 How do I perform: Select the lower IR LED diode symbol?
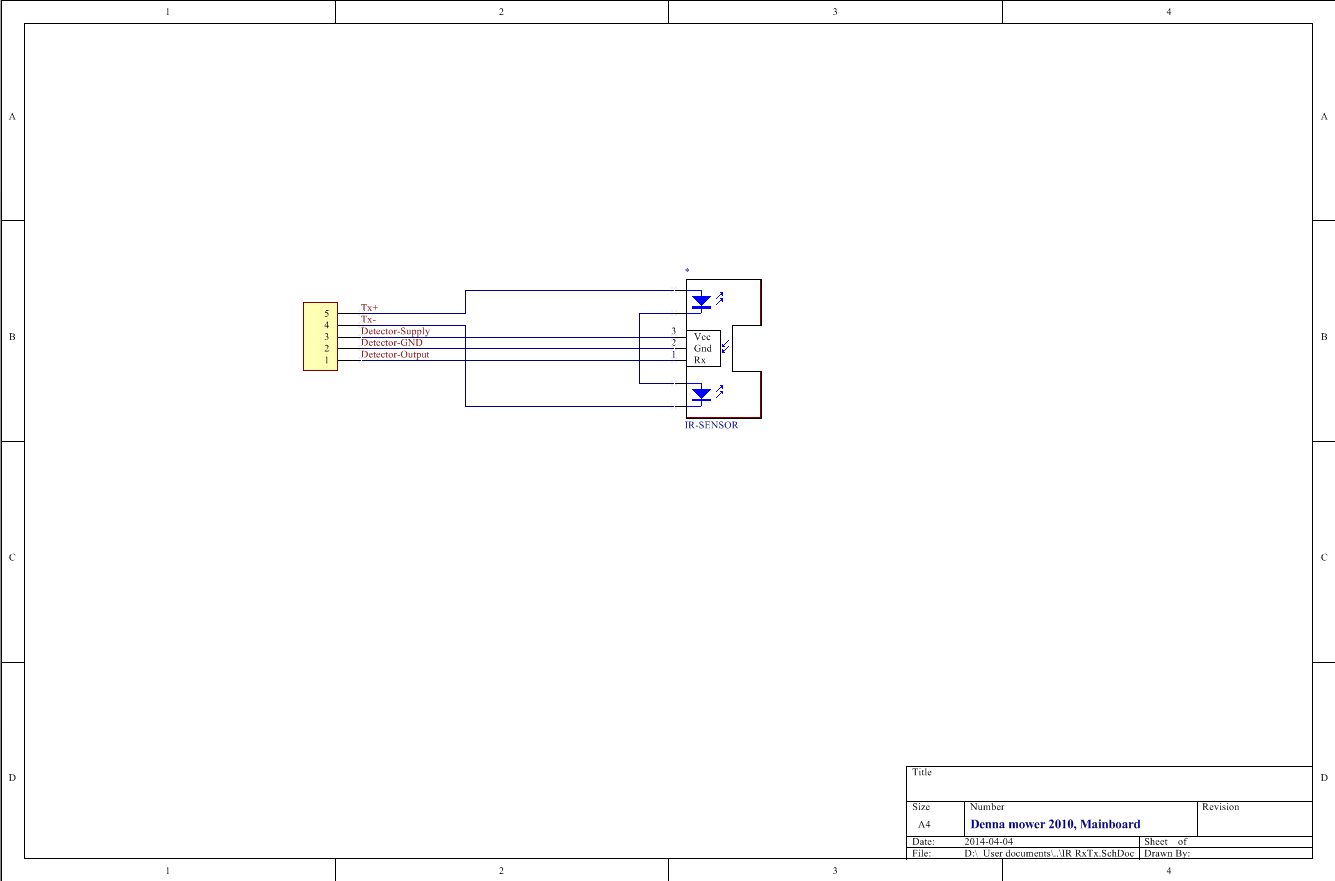point(702,395)
